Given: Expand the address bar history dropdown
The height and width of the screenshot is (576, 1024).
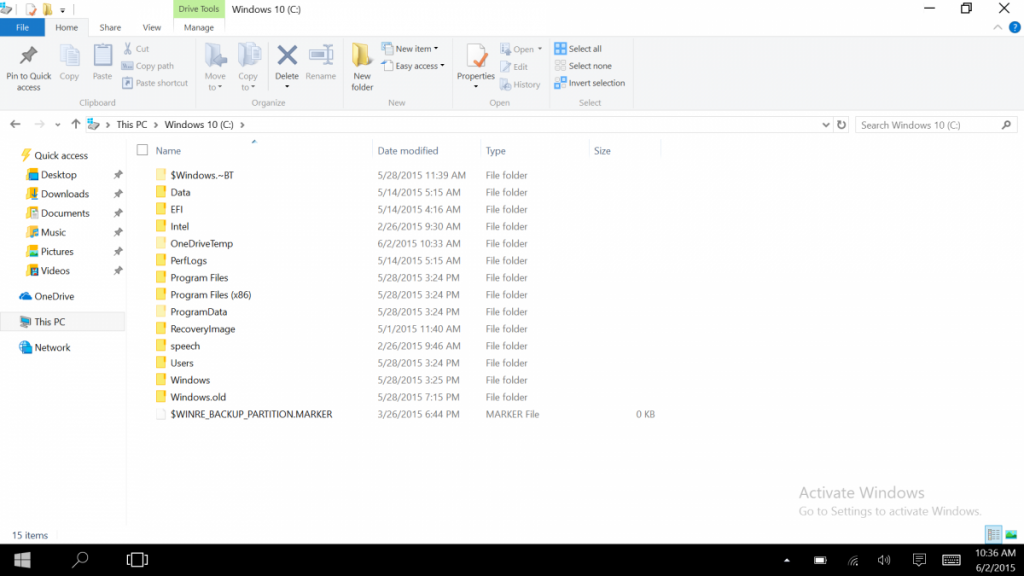Looking at the screenshot, I should click(825, 125).
